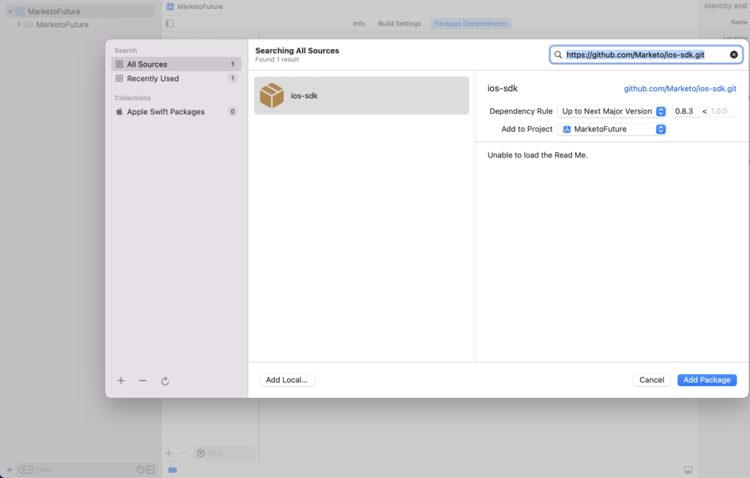Switch to the Info tab
Screen dimensions: 750x478
[x=359, y=23]
